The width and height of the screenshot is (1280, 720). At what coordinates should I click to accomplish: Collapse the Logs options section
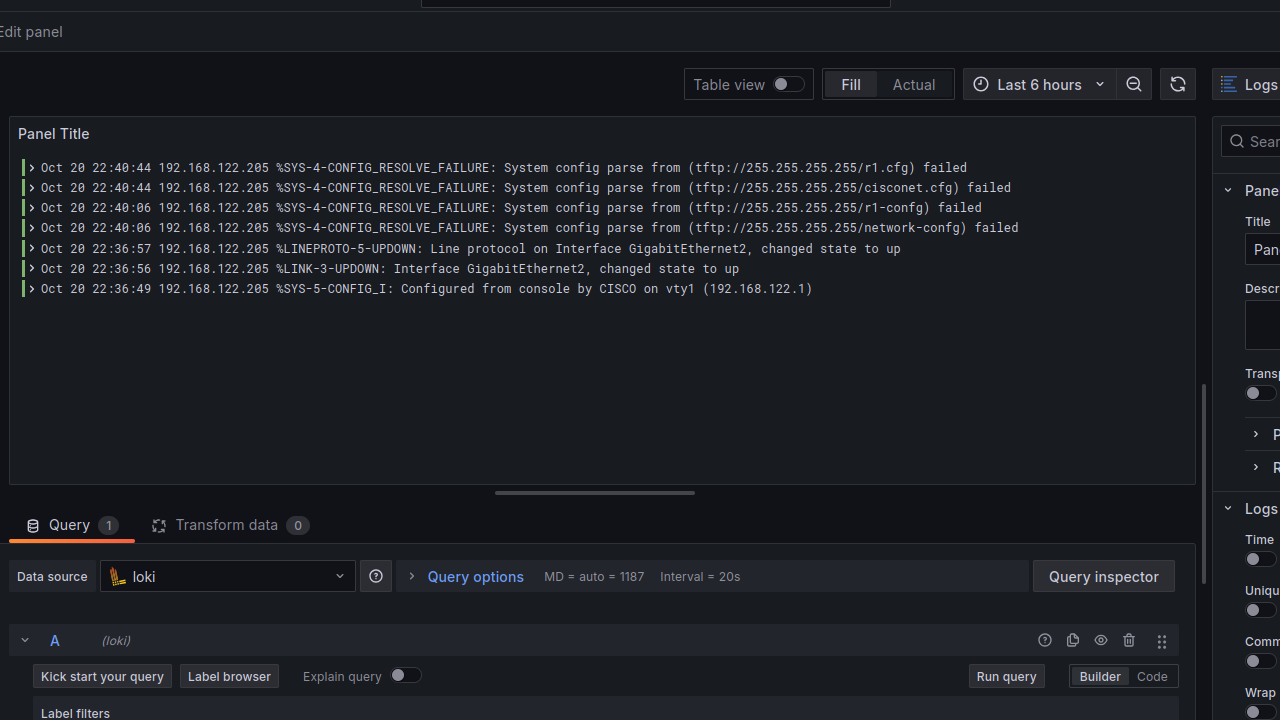point(1228,508)
